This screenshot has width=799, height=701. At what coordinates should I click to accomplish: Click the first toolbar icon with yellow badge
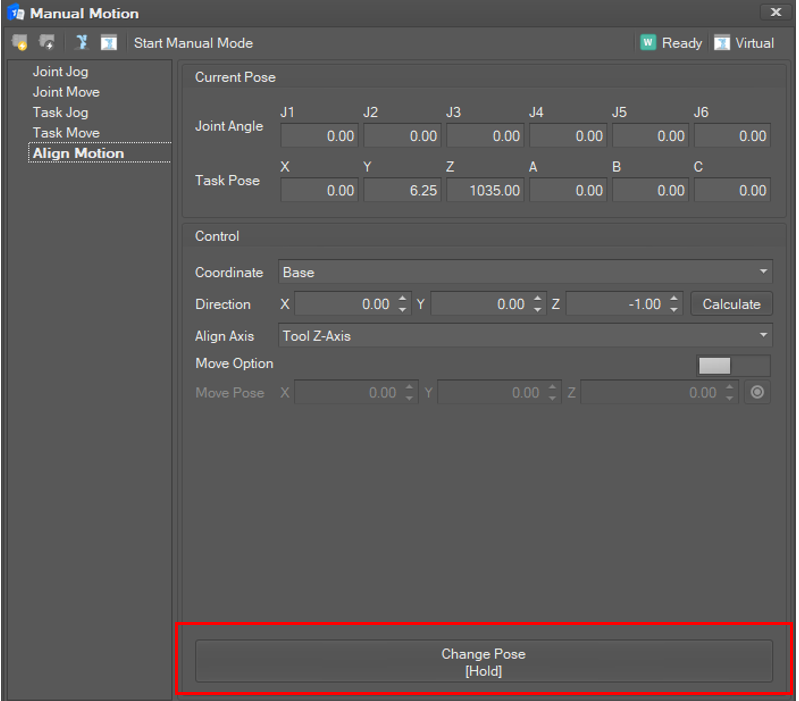pos(20,43)
